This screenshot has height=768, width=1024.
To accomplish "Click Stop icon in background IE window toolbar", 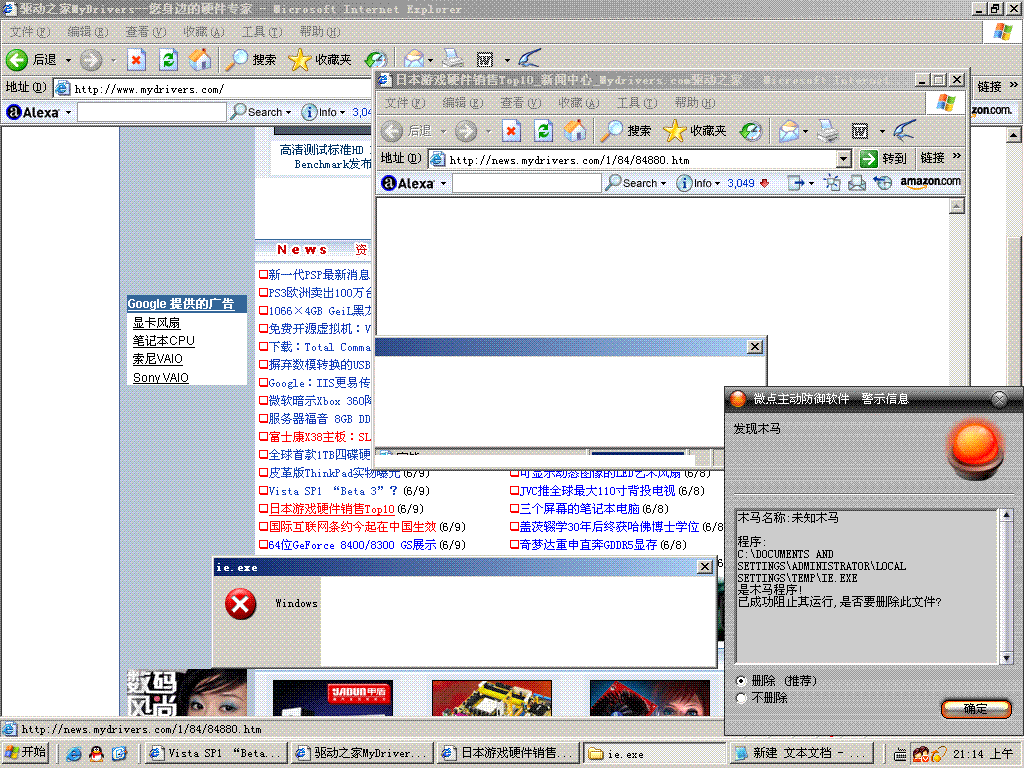I will (x=136, y=59).
